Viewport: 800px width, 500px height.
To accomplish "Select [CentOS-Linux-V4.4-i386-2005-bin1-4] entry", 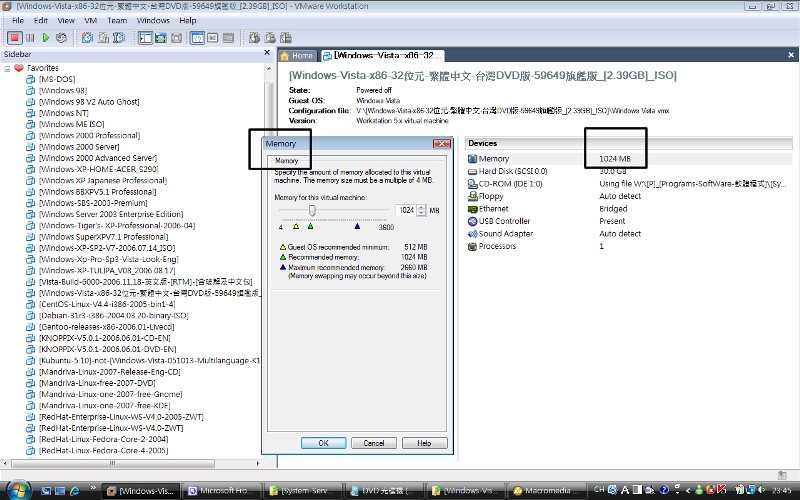I will (107, 304).
